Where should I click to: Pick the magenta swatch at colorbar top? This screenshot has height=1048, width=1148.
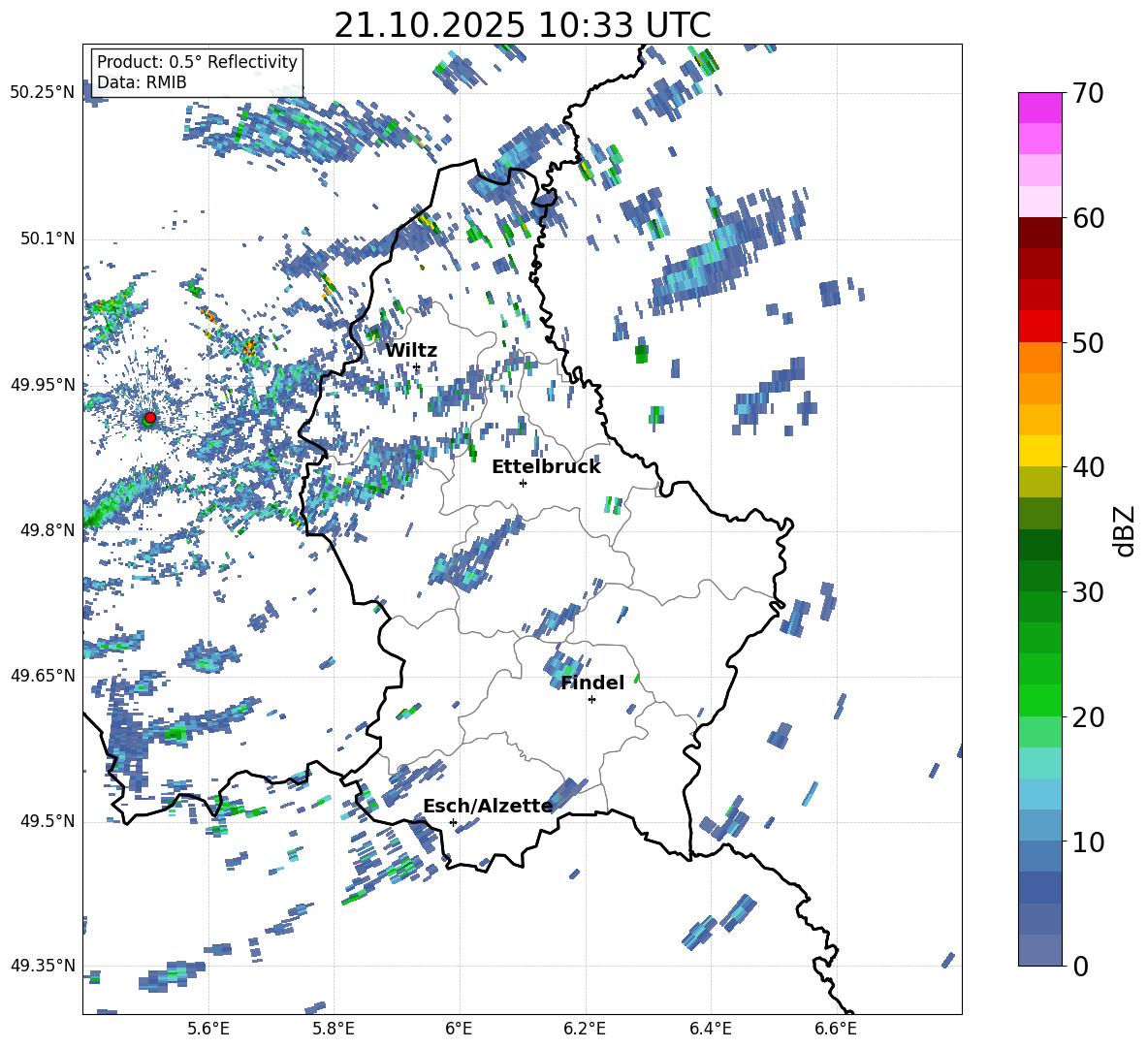pyautogui.click(x=1040, y=108)
